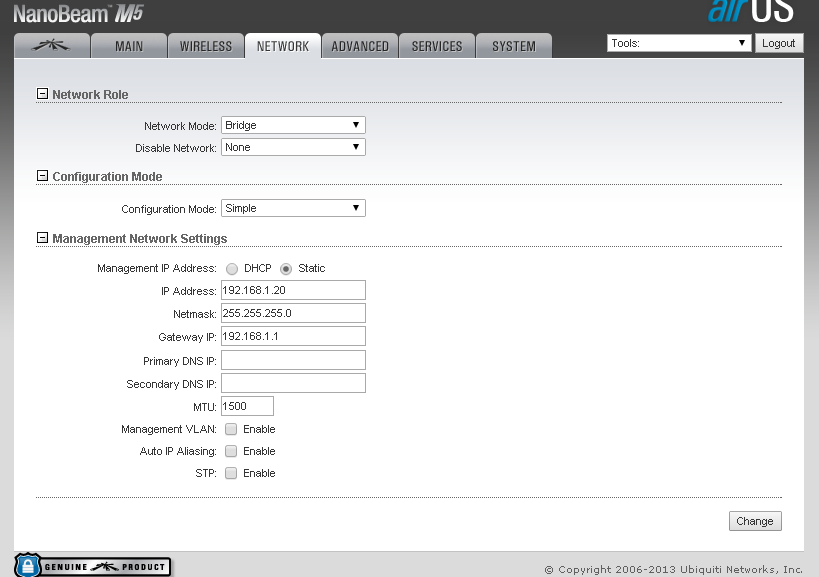This screenshot has height=577, width=819.
Task: Click the Network Role heading text
Action: tap(90, 95)
